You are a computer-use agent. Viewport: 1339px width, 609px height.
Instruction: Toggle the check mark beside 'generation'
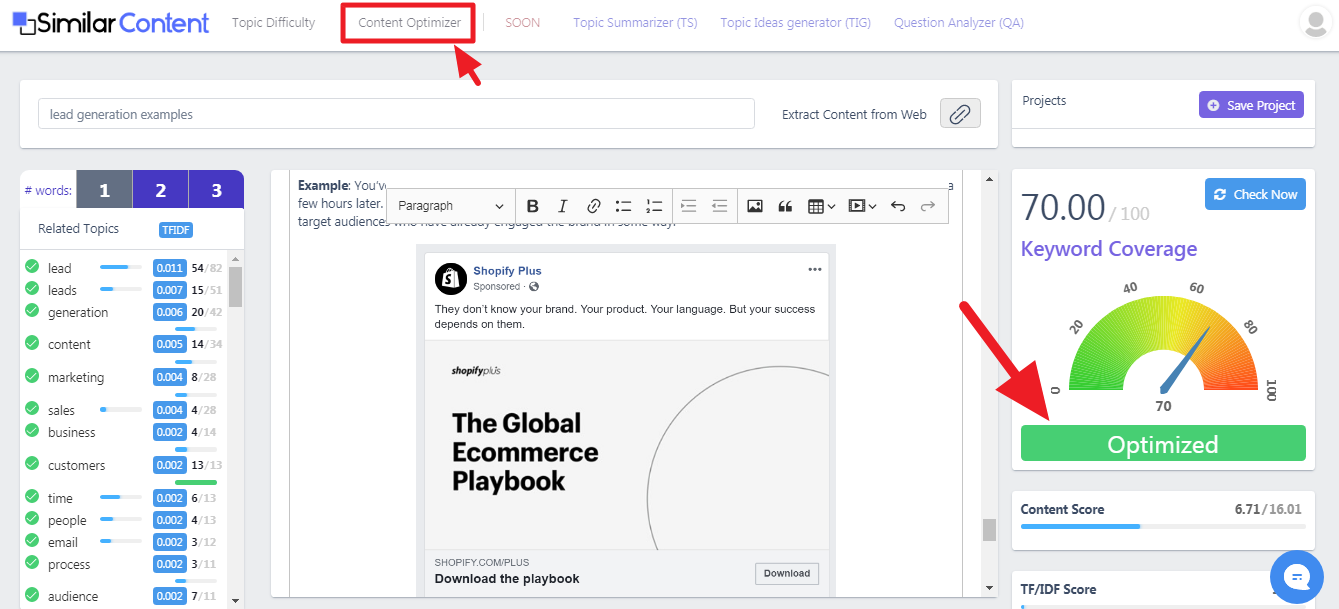(x=32, y=311)
